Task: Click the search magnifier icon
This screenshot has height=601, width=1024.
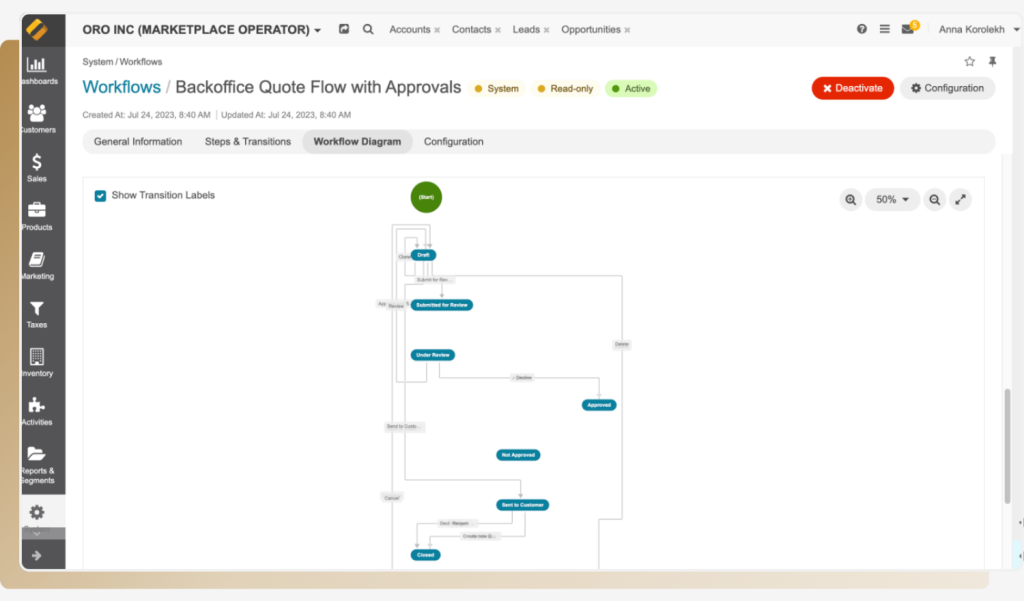Action: coord(368,30)
